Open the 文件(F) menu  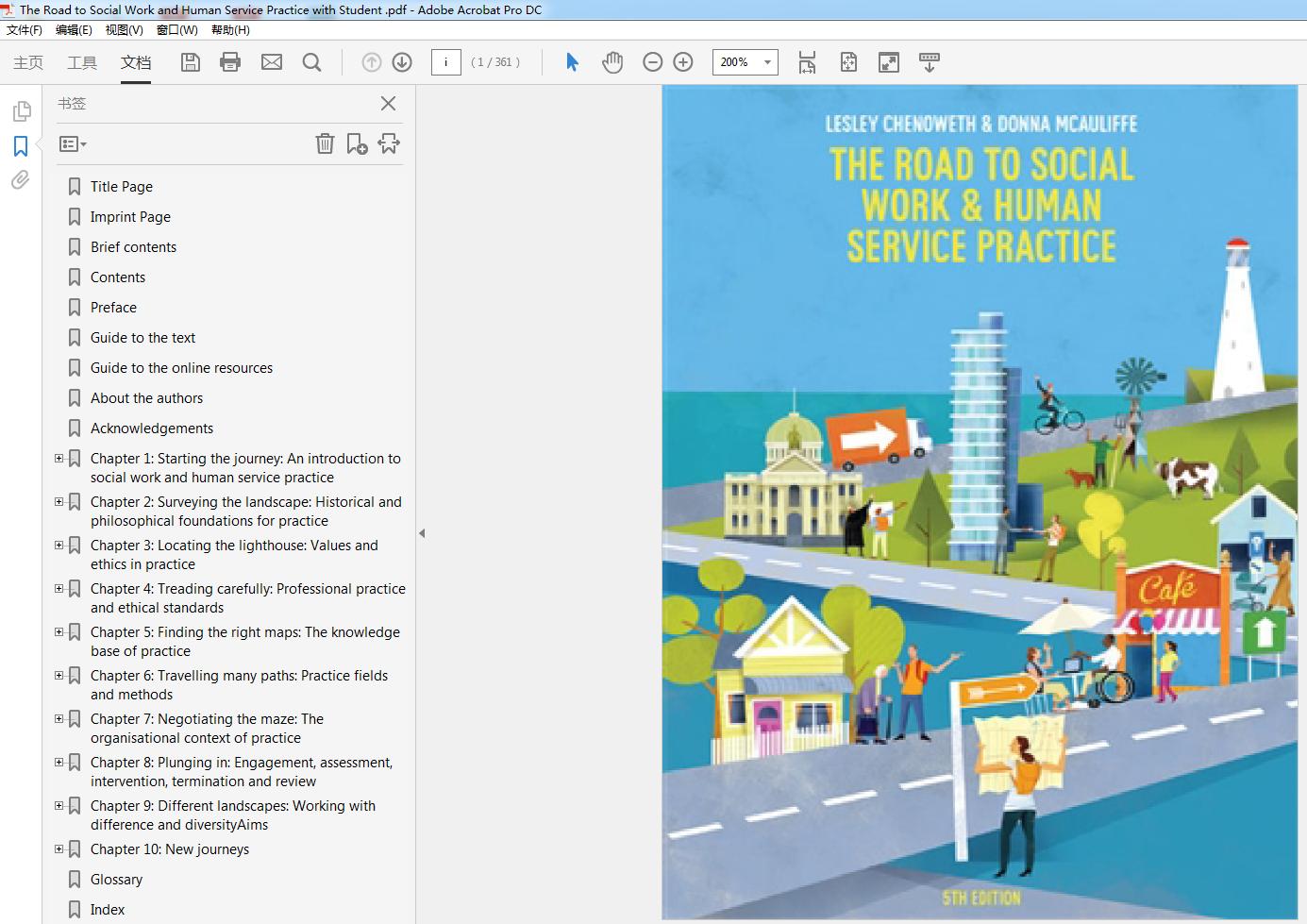click(x=25, y=30)
